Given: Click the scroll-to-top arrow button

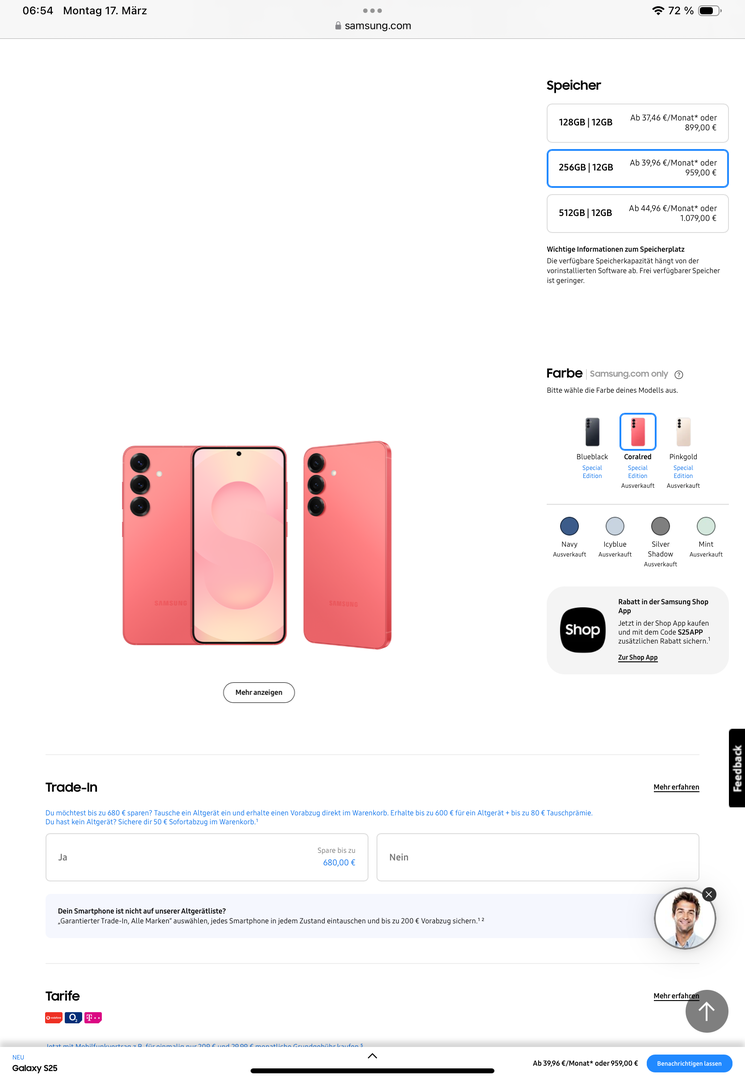Looking at the screenshot, I should point(706,1011).
